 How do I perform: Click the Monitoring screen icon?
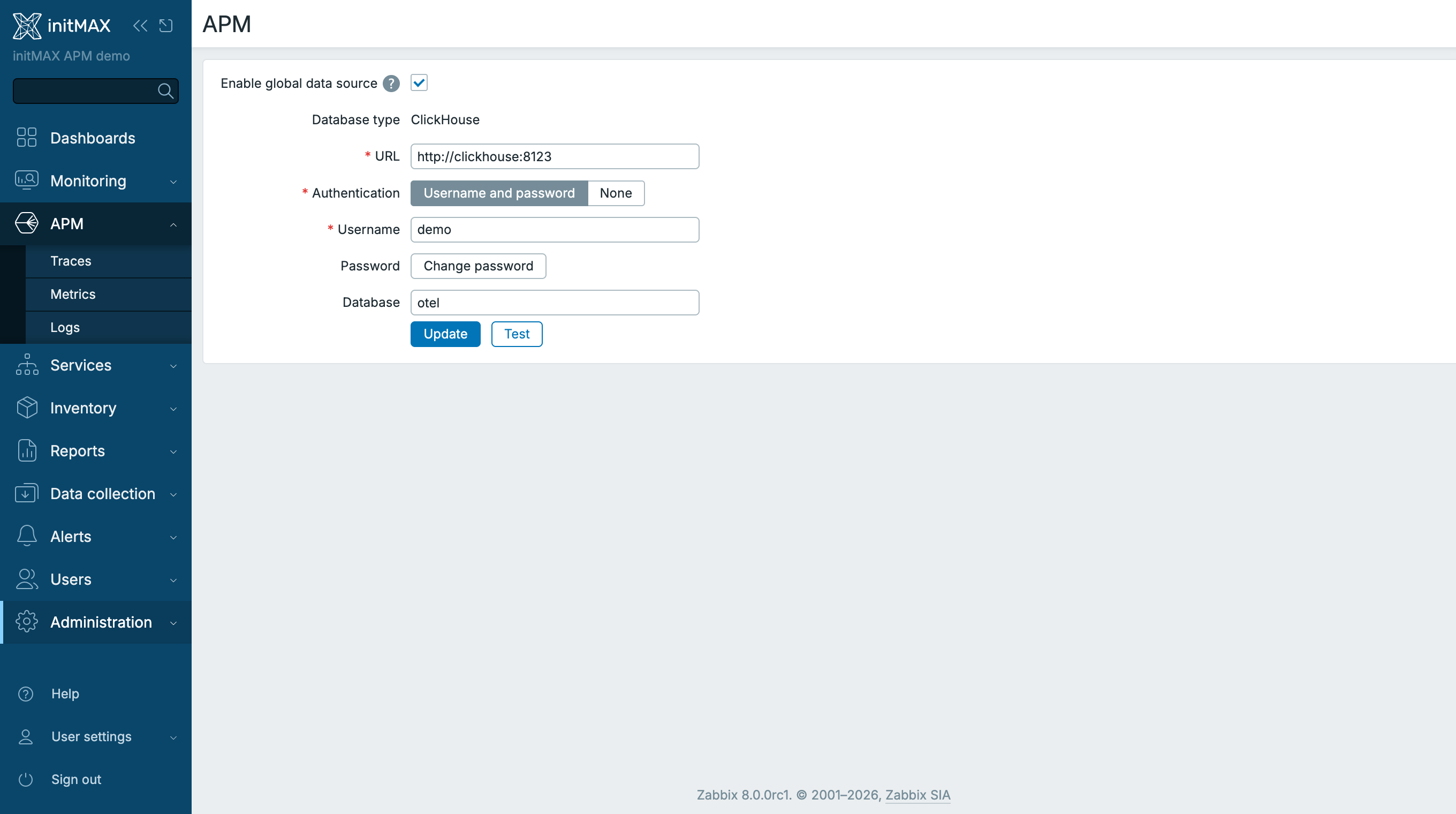[27, 180]
